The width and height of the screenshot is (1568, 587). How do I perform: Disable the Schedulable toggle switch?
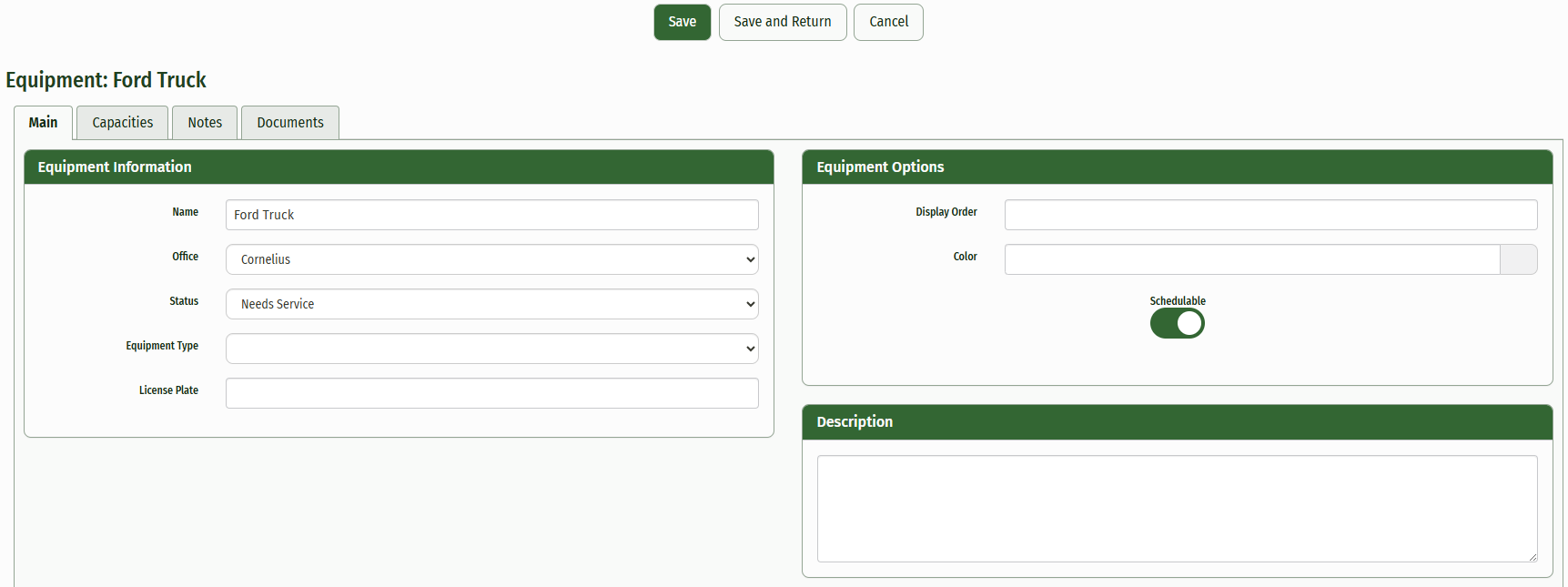(1177, 323)
